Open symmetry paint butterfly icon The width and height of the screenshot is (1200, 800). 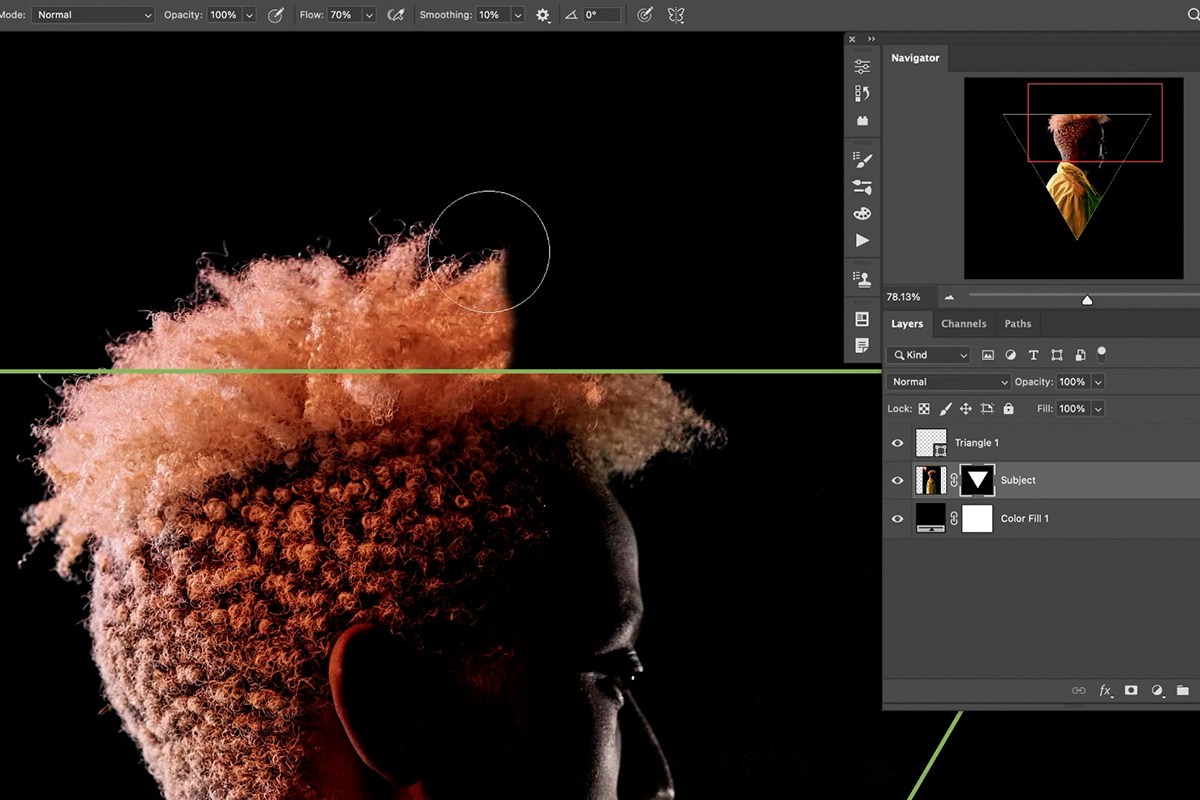[676, 15]
